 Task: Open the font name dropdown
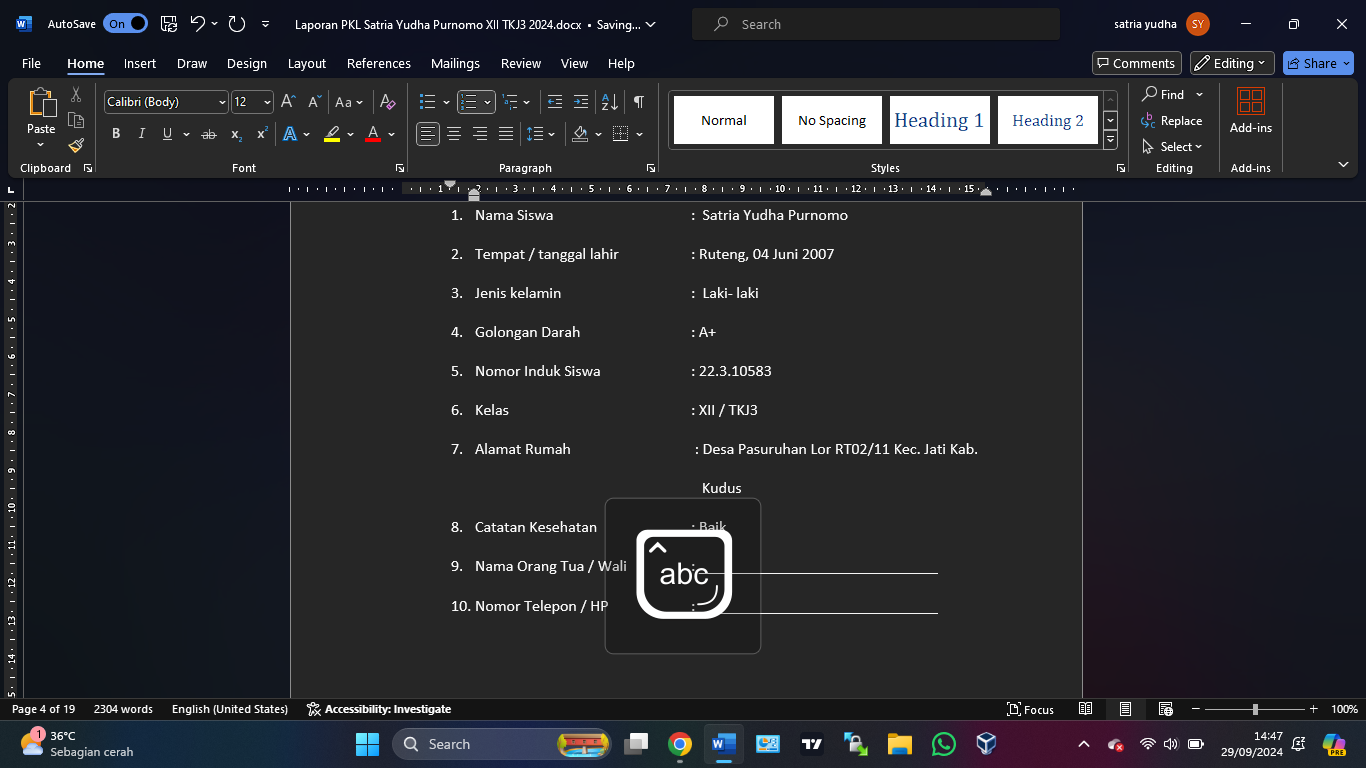222,102
